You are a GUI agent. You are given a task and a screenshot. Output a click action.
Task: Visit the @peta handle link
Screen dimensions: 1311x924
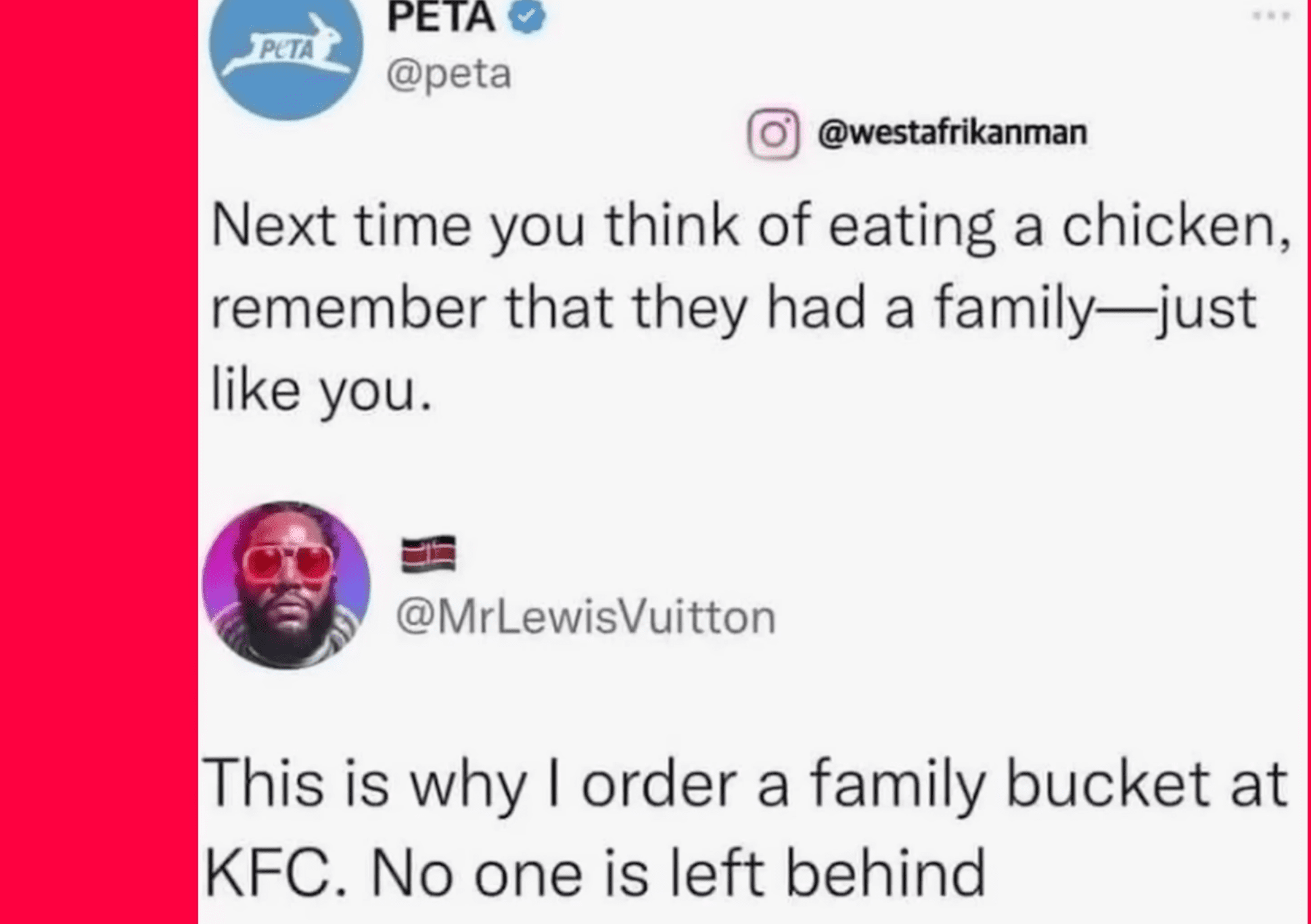(448, 74)
